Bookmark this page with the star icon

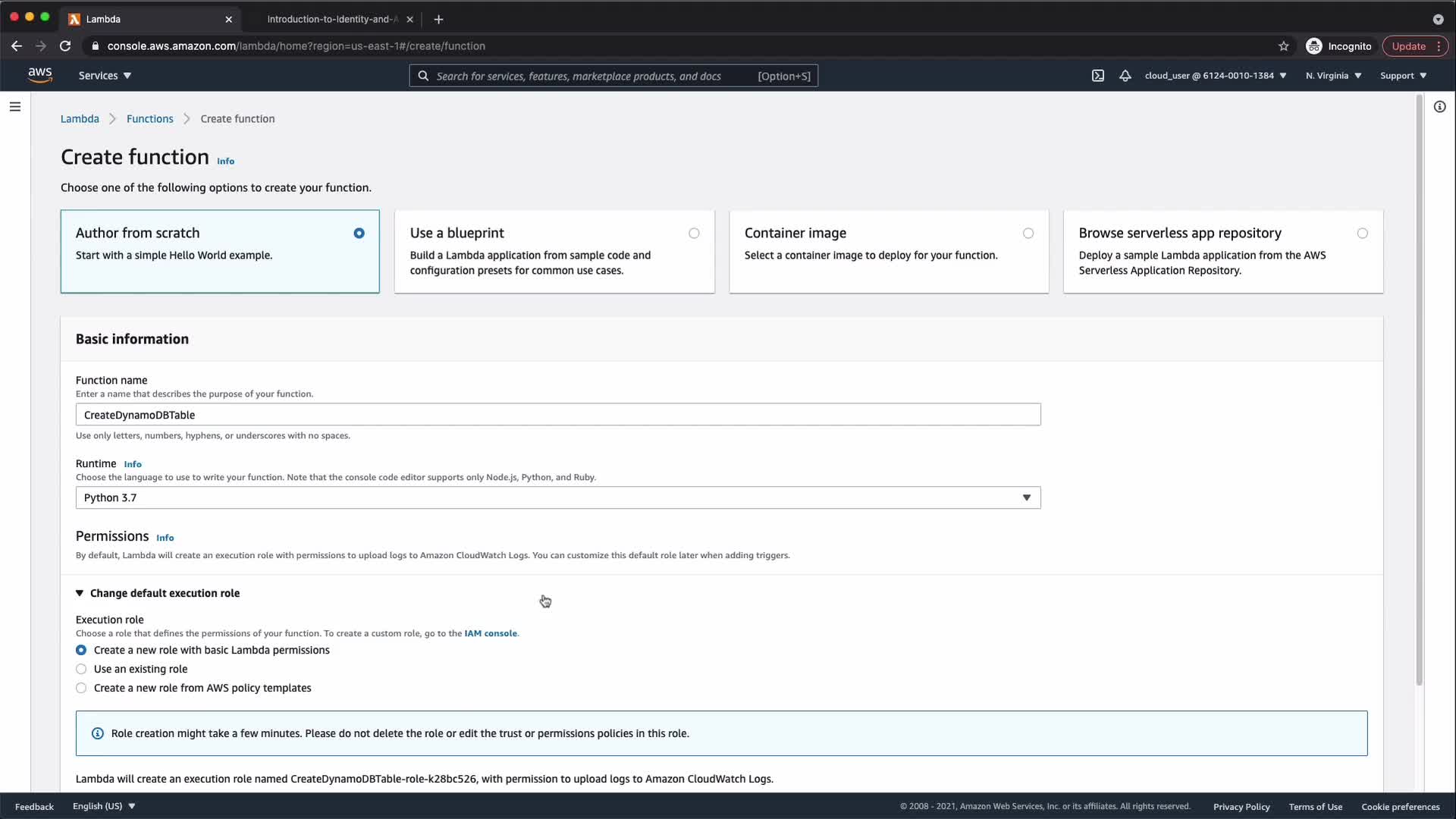point(1283,46)
